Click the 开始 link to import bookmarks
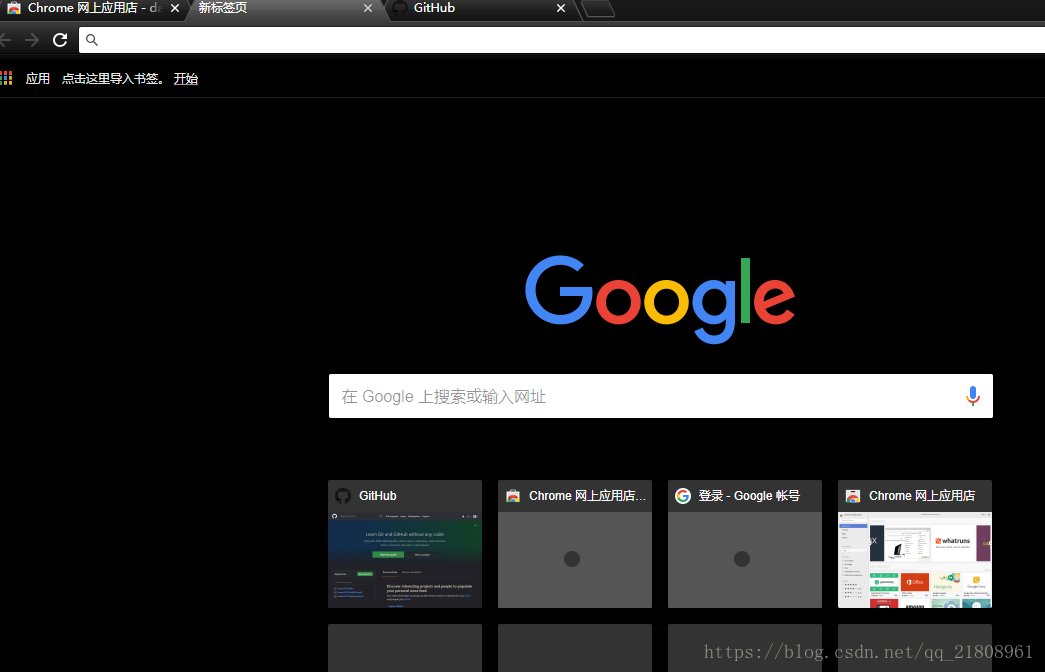Image resolution: width=1045 pixels, height=672 pixels. coord(186,79)
